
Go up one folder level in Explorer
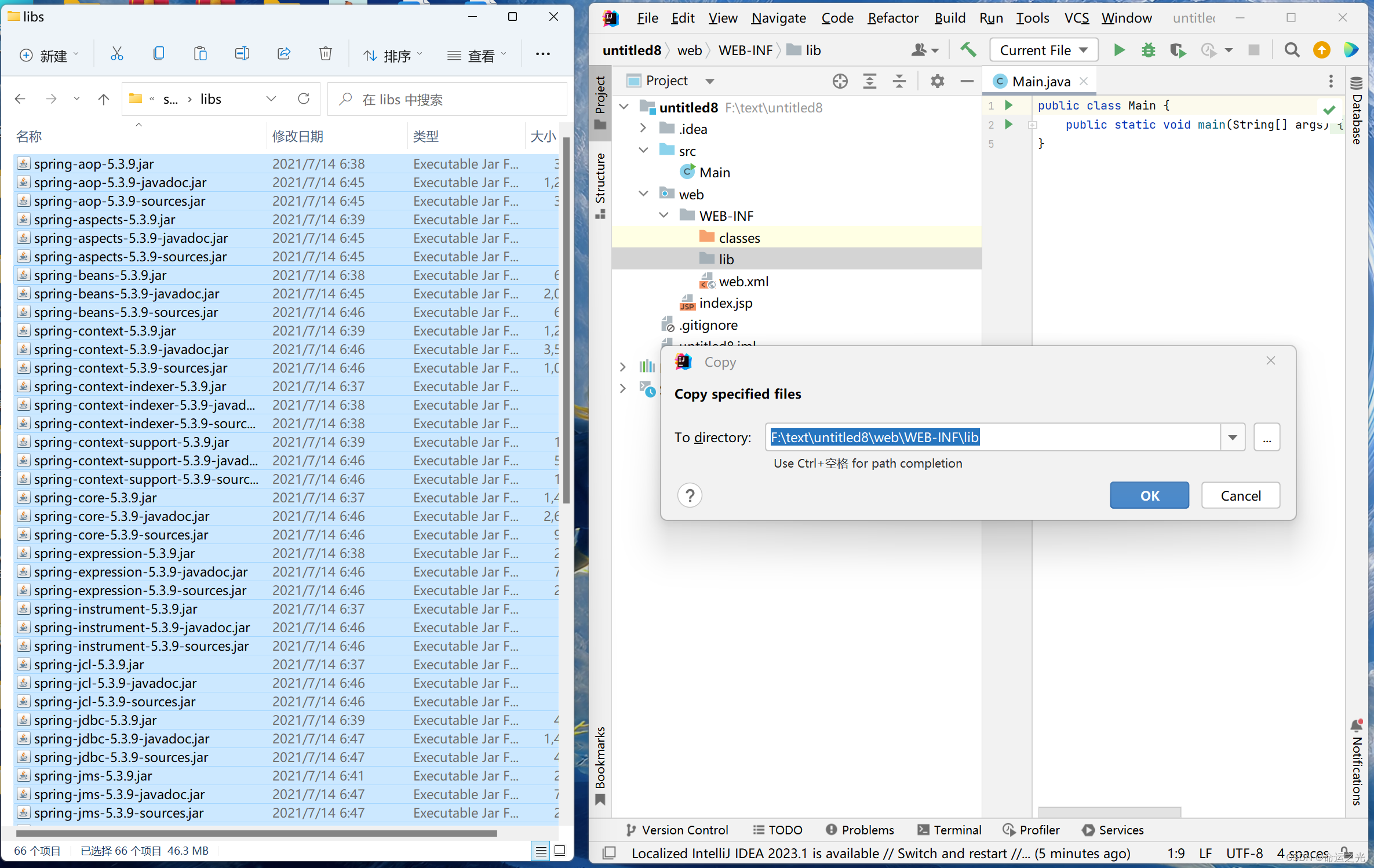click(104, 99)
